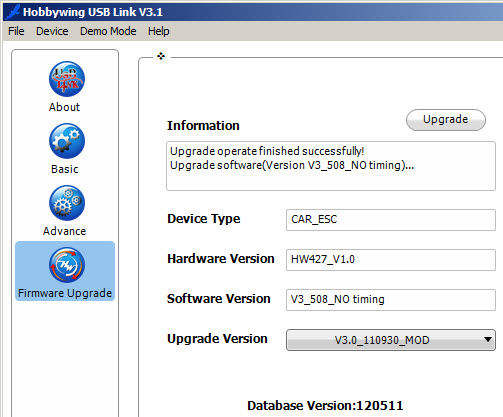Viewport: 503px width, 417px height.
Task: Click the 'Firmware Upgrade' sidebar label
Action: [65, 293]
